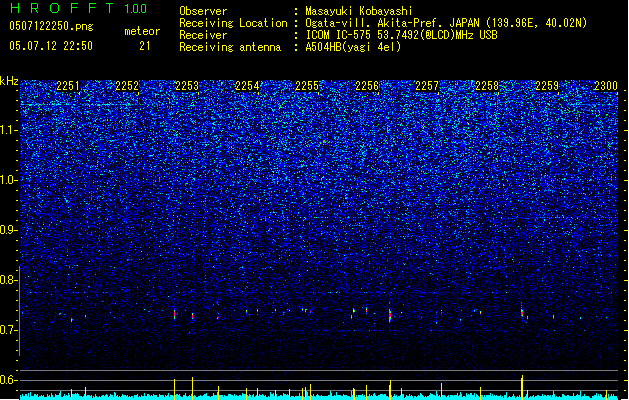Screen dimensions: 629x400
Task: Click the 1.1 kHz axis label
Action: [x=9, y=130]
